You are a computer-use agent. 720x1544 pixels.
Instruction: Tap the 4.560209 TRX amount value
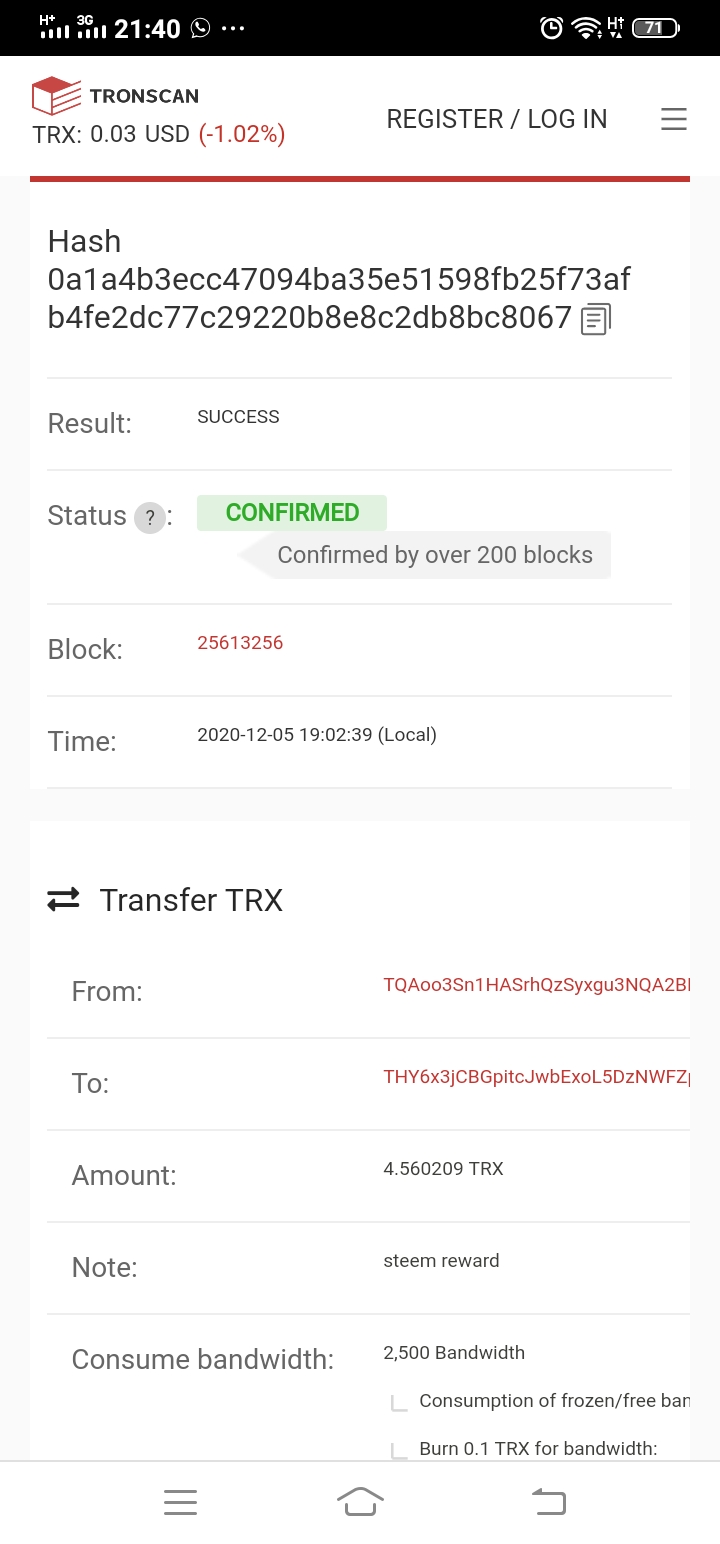443,1168
